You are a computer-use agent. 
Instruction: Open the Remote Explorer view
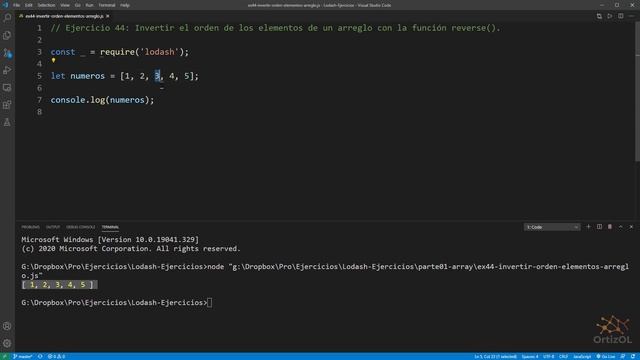click(x=7, y=87)
